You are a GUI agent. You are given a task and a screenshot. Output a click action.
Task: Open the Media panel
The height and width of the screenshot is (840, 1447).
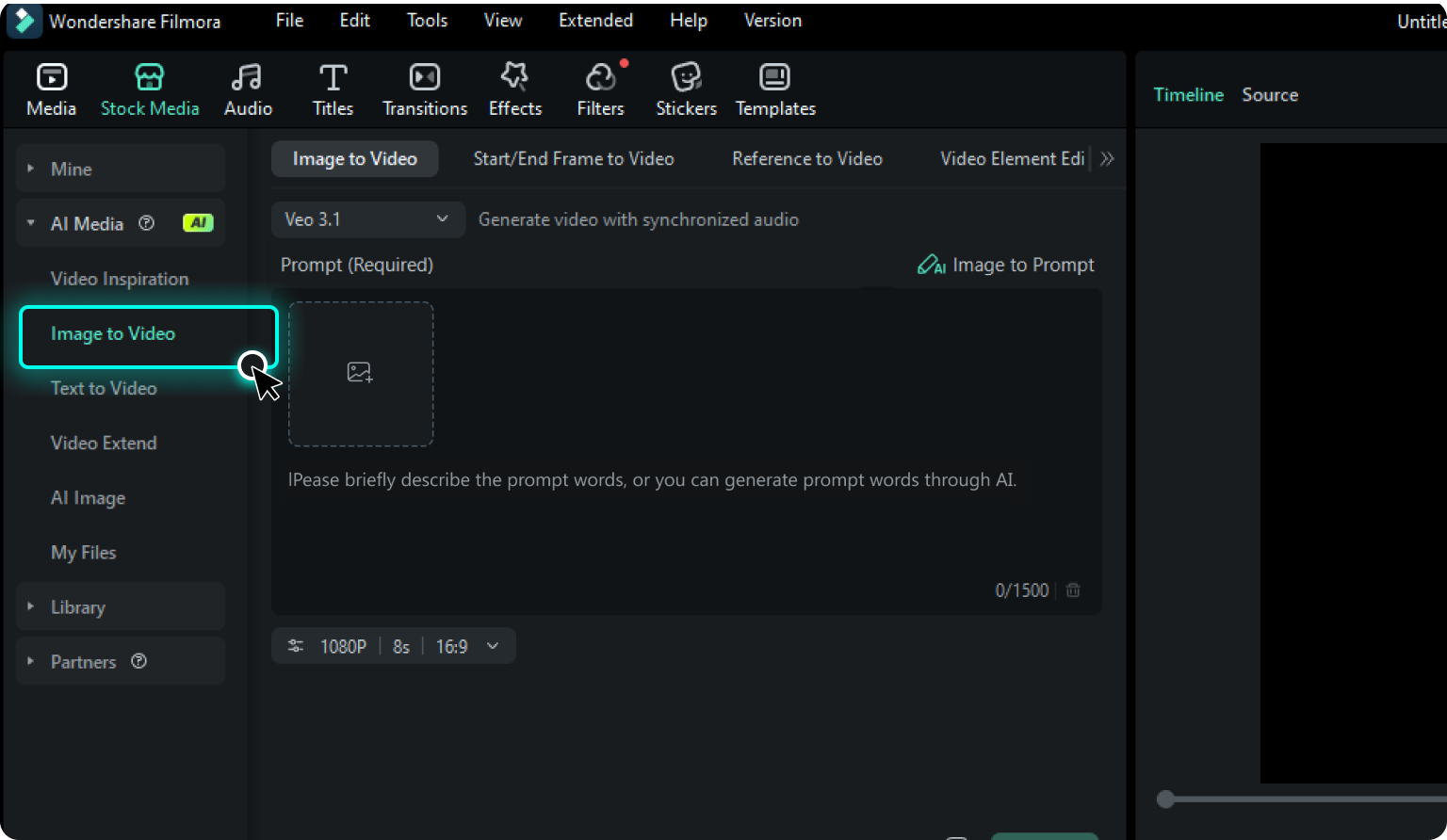[x=52, y=89]
